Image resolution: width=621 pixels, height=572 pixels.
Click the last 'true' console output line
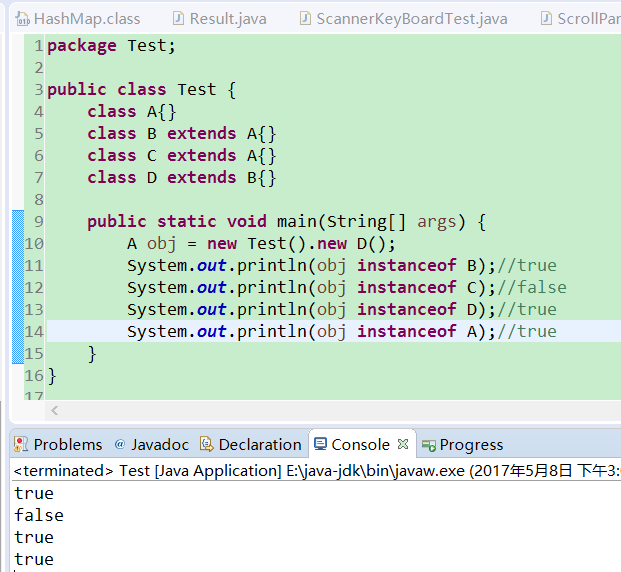pos(34,559)
